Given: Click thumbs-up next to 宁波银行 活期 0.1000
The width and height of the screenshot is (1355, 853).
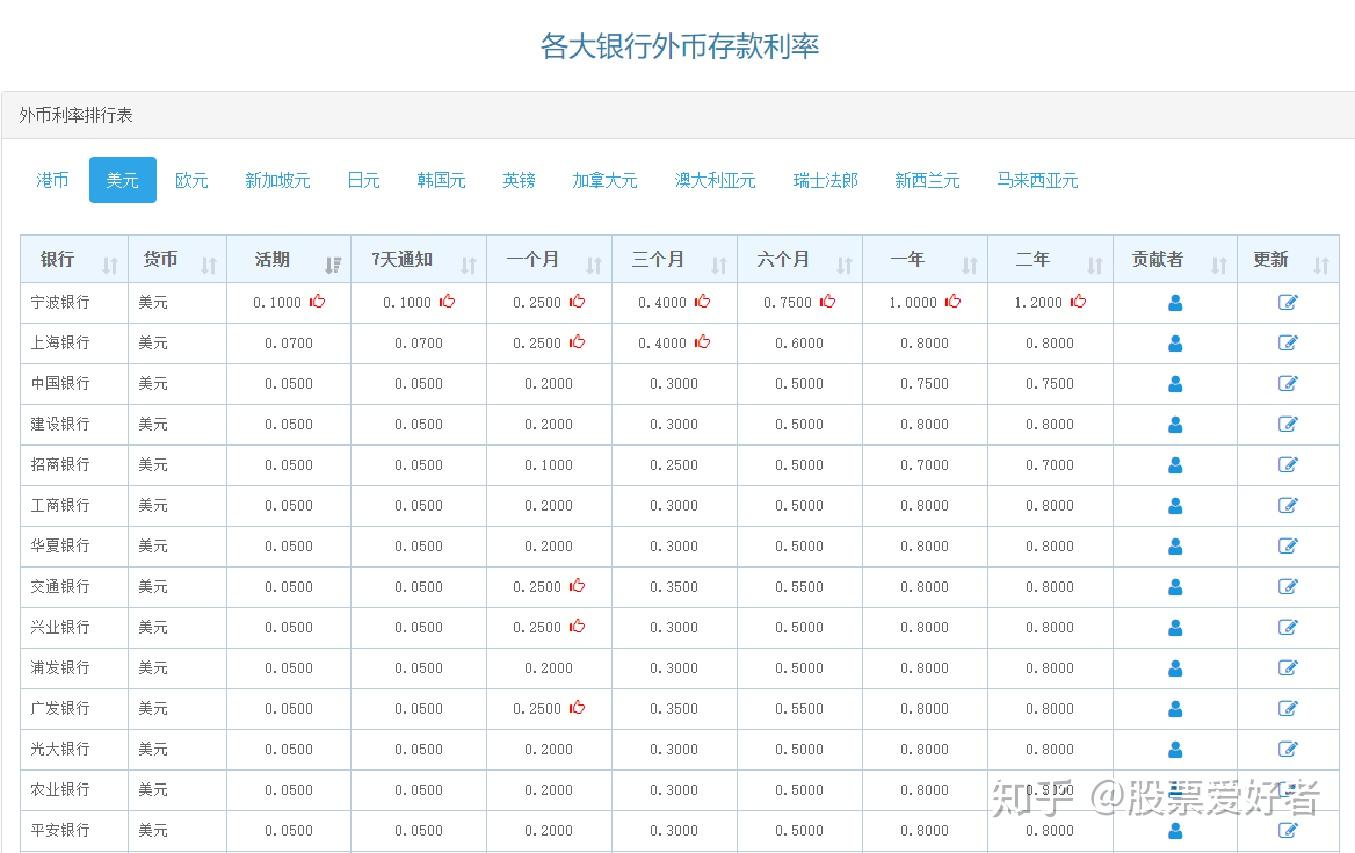Looking at the screenshot, I should pos(317,301).
